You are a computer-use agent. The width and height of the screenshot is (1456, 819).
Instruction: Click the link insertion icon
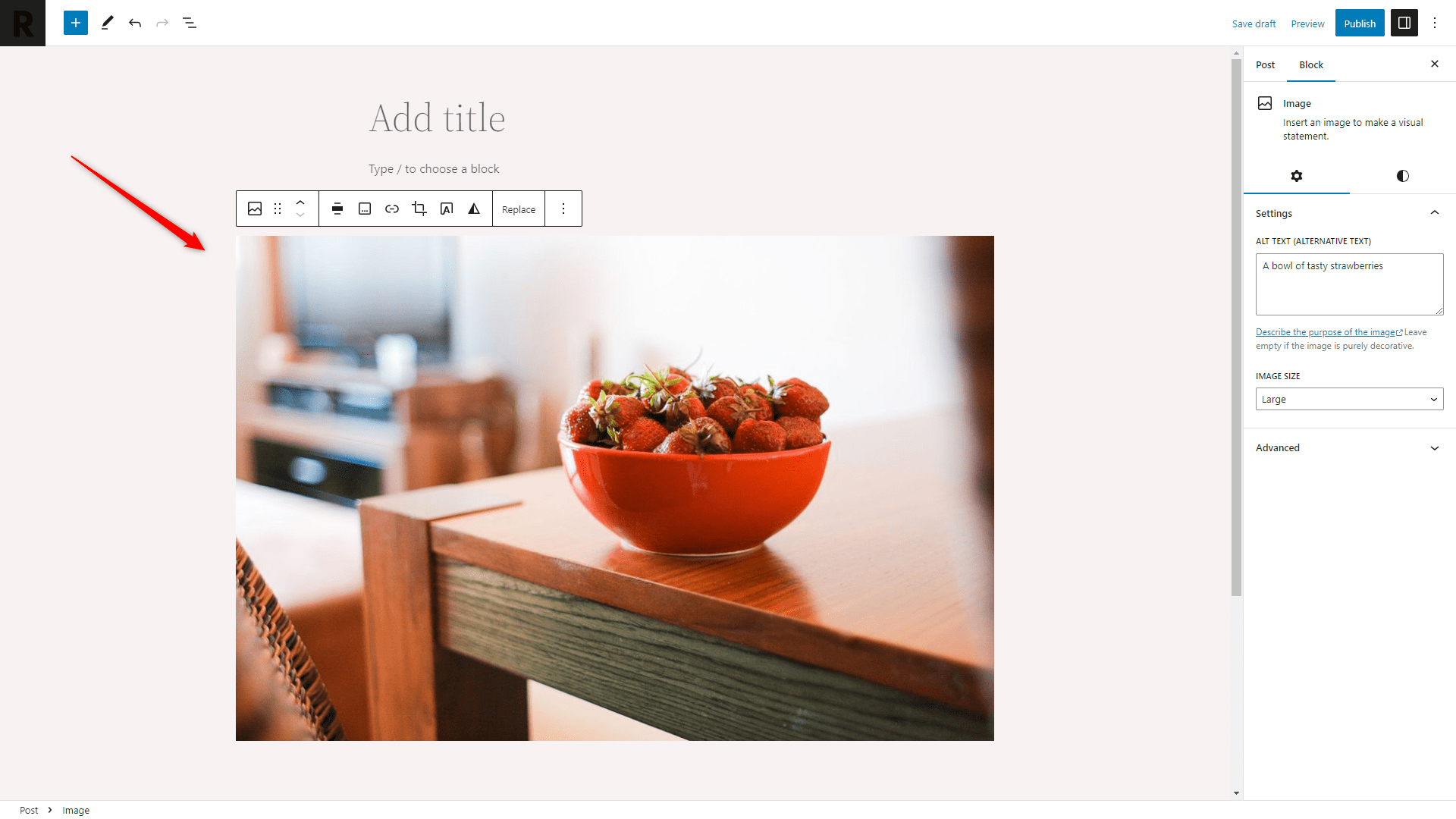click(391, 209)
